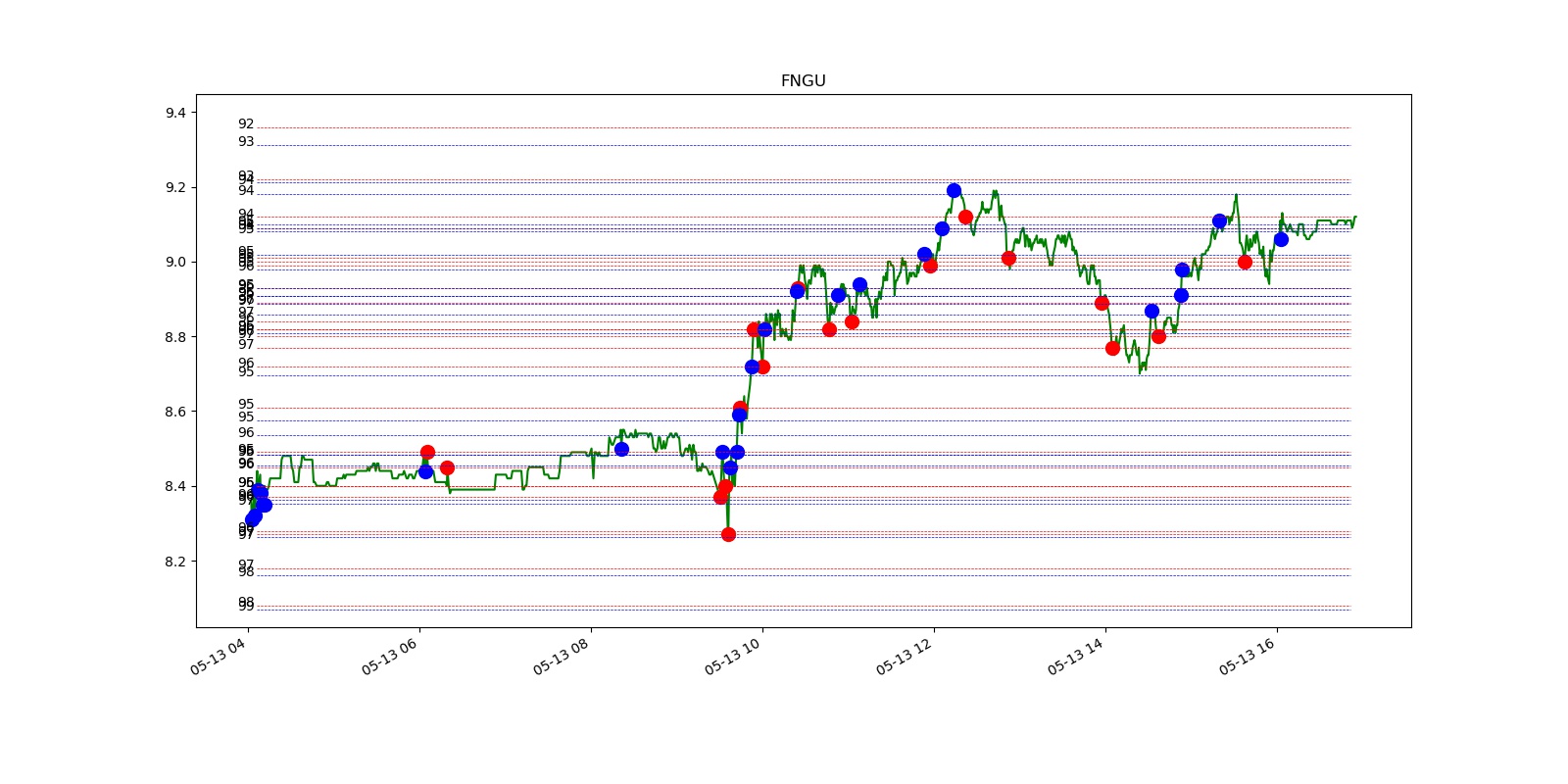
Task: Select the red marker at 8.82 near 10:45
Action: [829, 329]
